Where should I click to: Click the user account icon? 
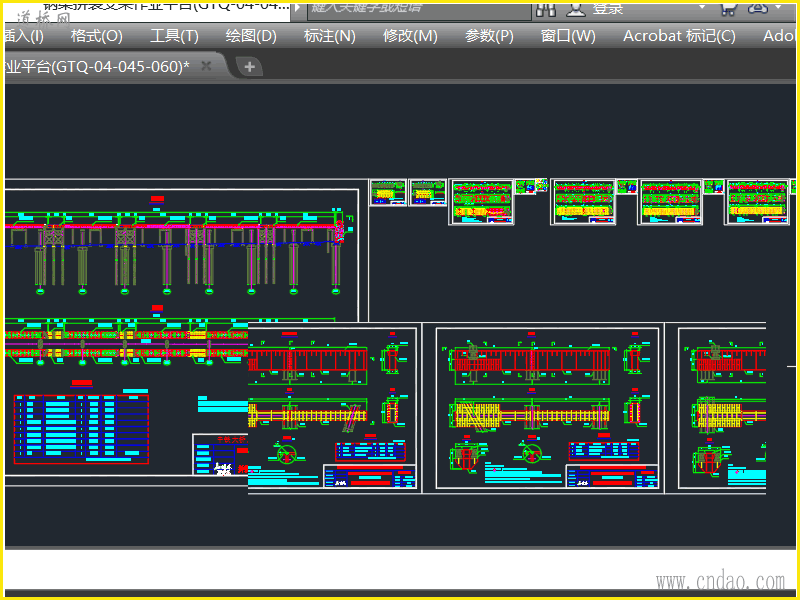click(x=576, y=9)
